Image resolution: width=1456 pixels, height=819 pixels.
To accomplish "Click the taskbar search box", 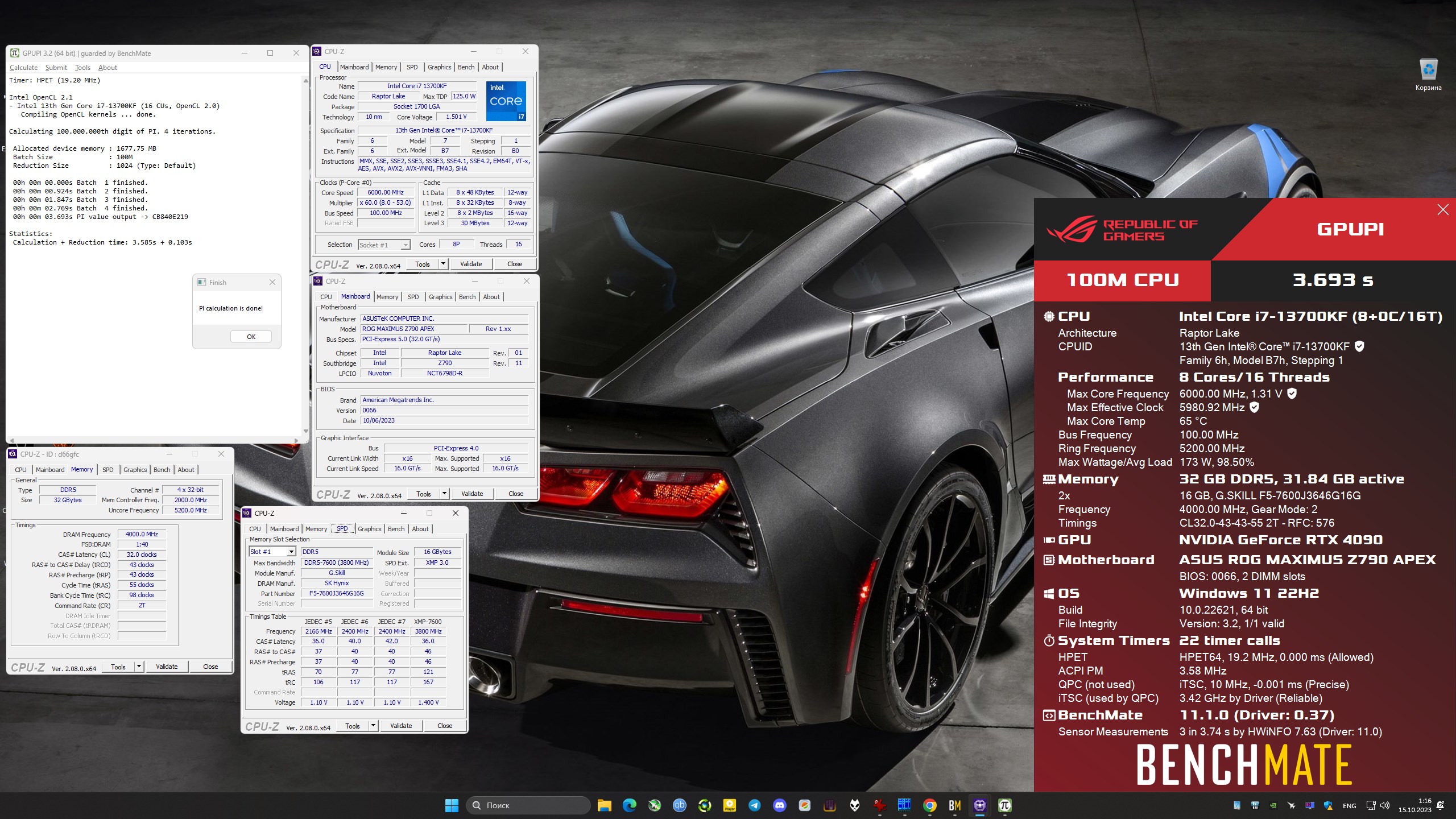I will pos(528,805).
